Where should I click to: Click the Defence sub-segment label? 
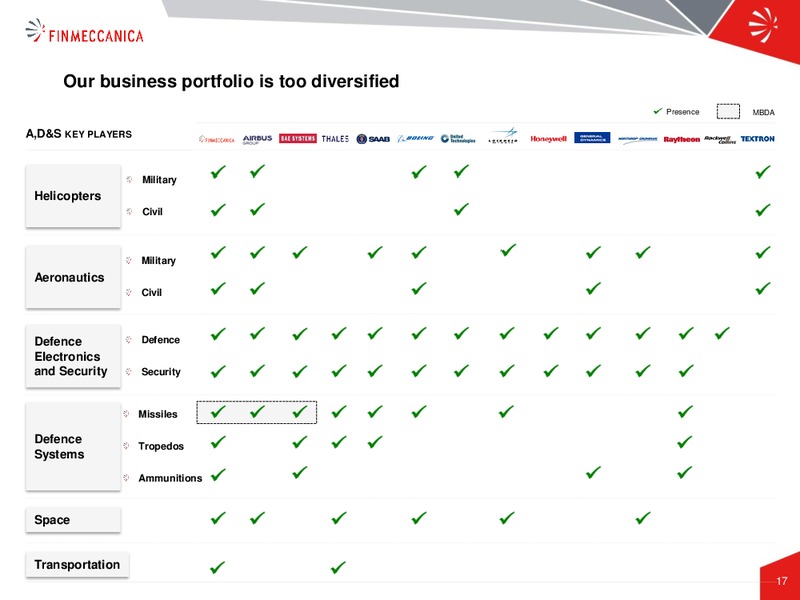[160, 340]
